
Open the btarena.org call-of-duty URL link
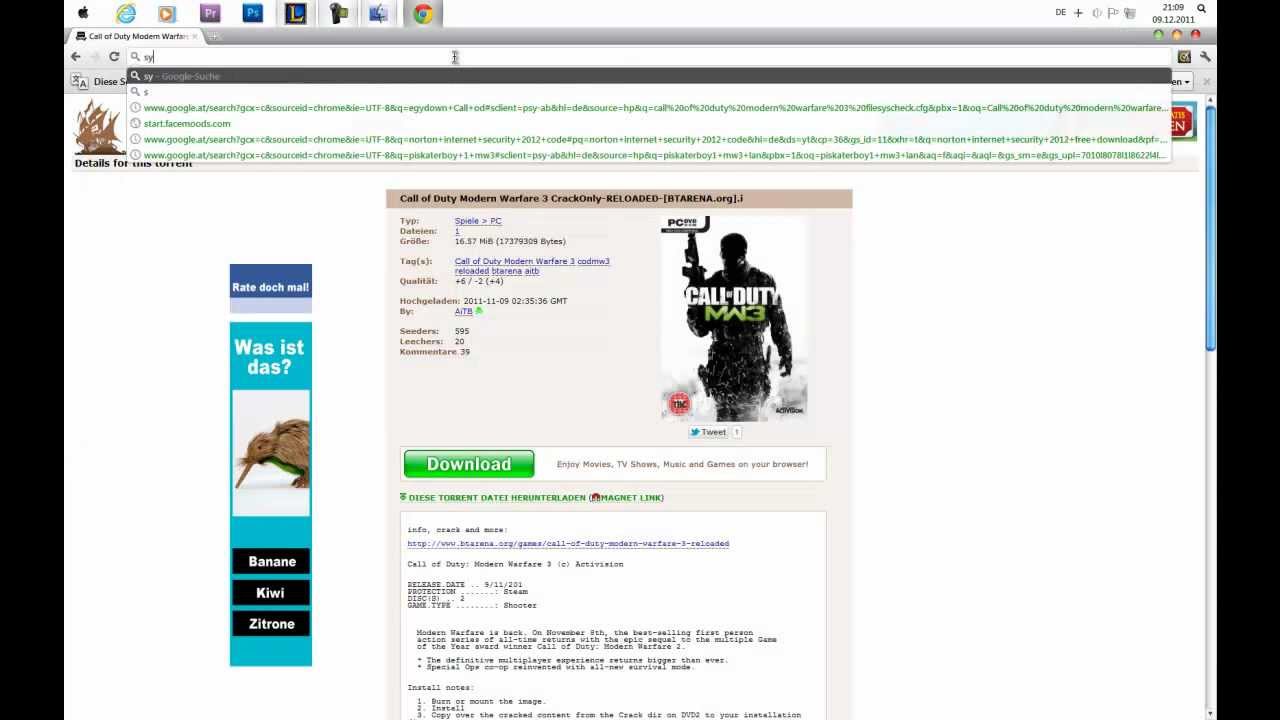(568, 544)
